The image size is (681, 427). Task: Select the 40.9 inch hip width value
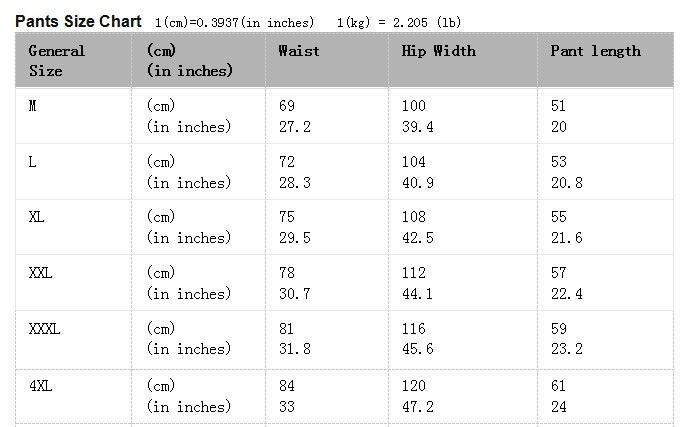click(x=417, y=183)
